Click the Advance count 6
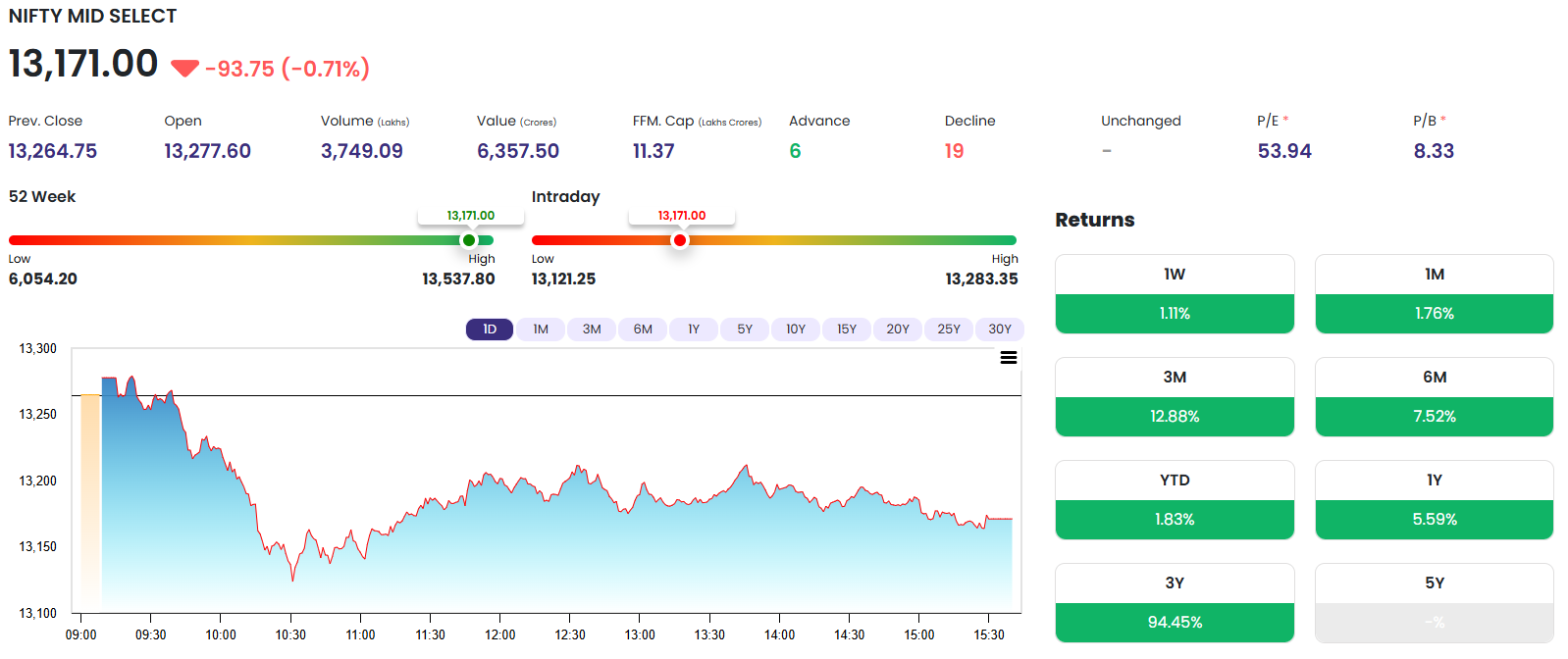This screenshot has height=659, width=1568. click(x=795, y=151)
